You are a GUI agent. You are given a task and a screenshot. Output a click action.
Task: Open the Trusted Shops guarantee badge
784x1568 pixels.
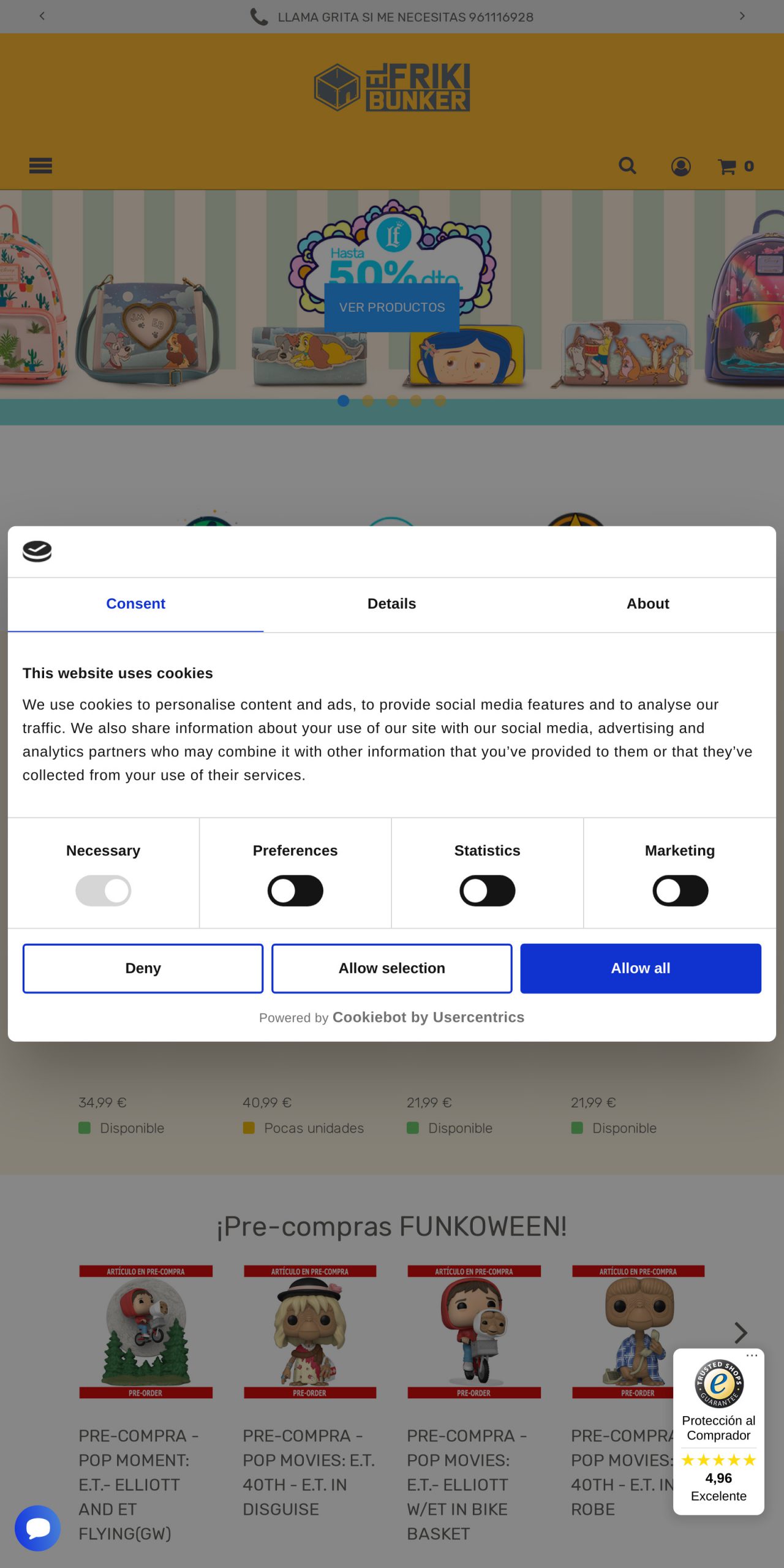point(718,1431)
